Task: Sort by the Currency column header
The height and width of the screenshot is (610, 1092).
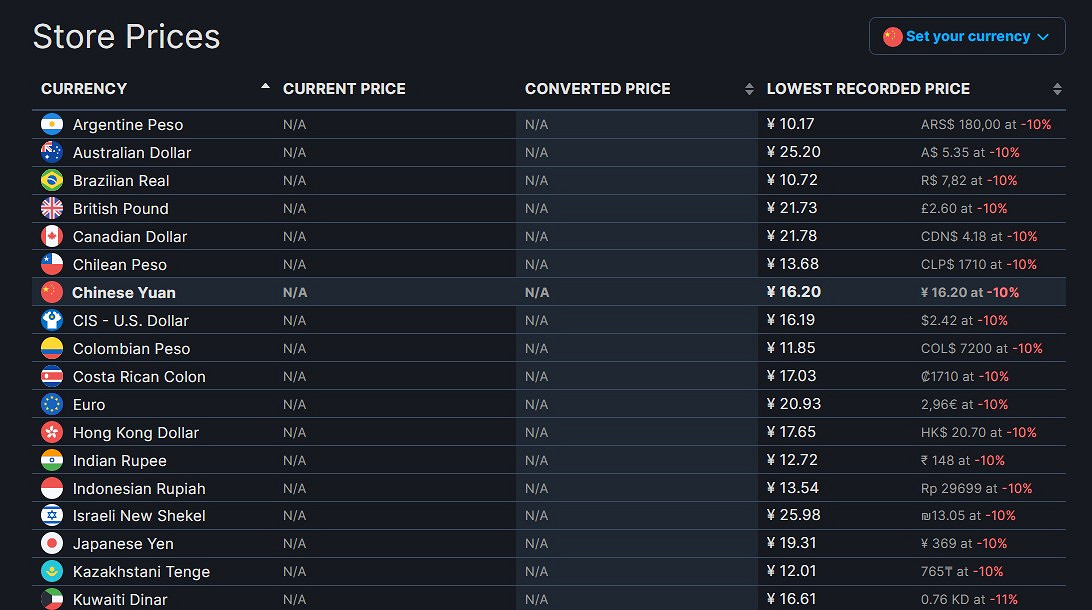Action: point(84,89)
